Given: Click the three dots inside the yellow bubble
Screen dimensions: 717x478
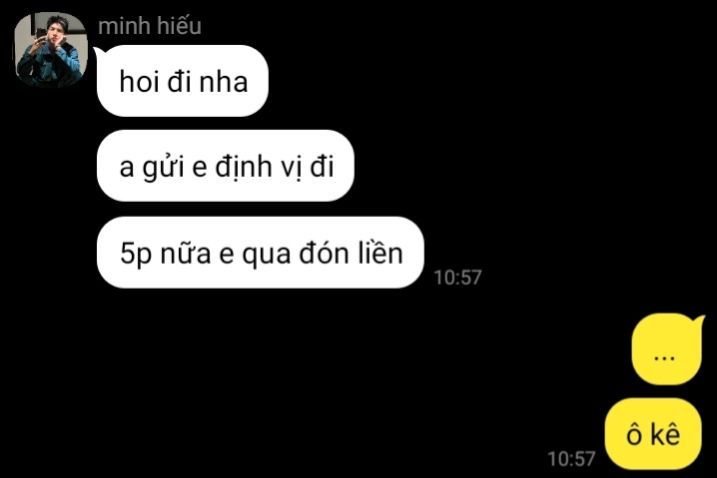Looking at the screenshot, I should point(664,358).
